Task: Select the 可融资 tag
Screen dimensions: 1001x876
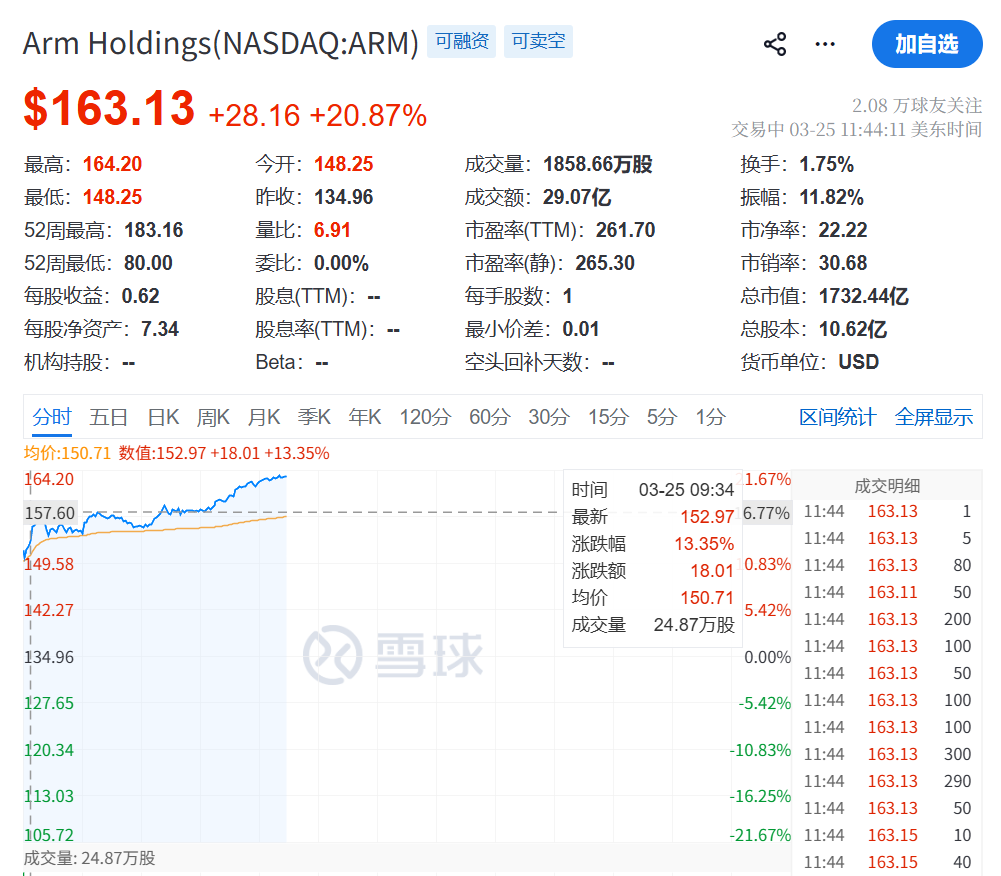Action: (461, 42)
